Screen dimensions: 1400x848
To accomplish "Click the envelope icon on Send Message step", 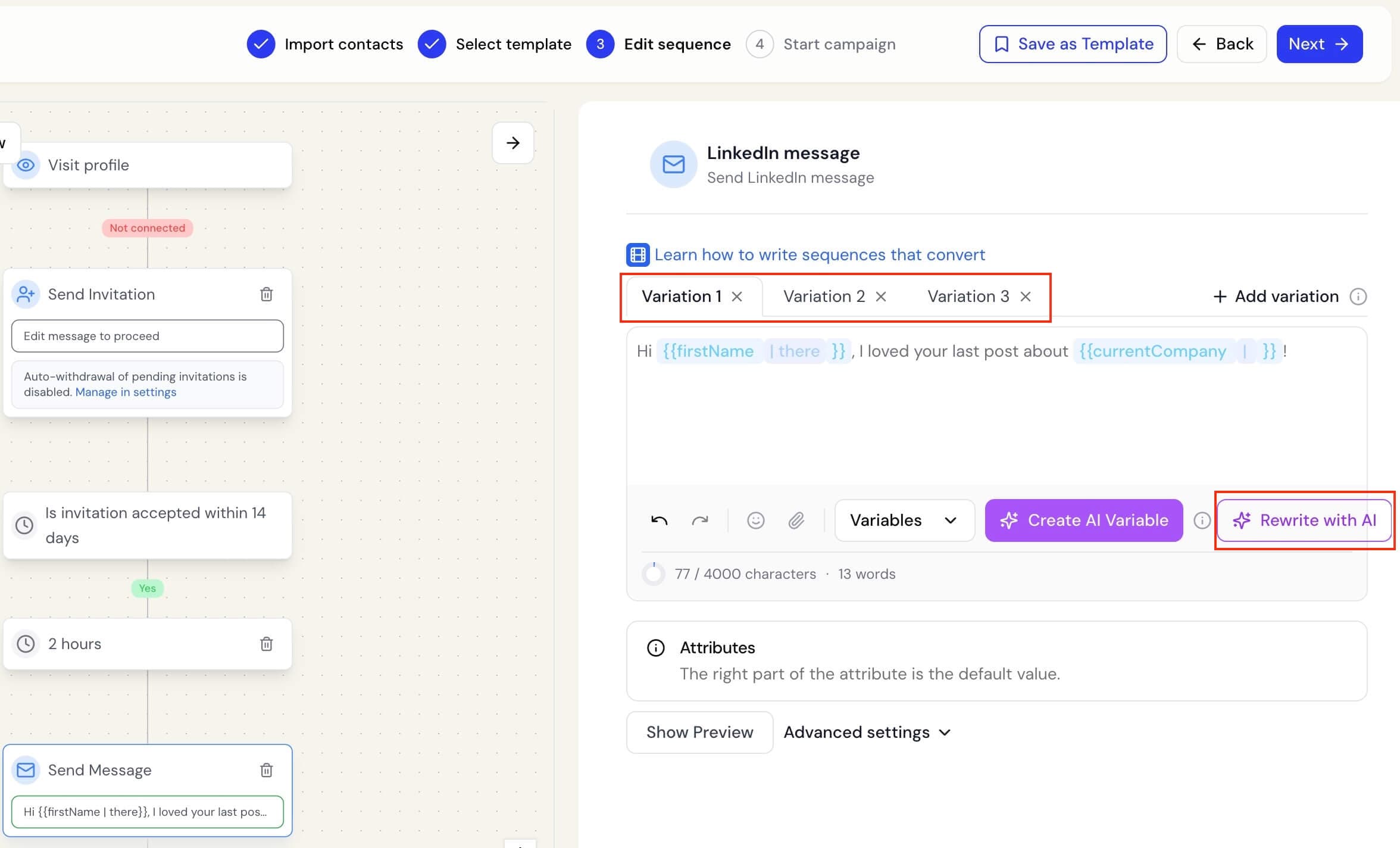I will pyautogui.click(x=26, y=770).
